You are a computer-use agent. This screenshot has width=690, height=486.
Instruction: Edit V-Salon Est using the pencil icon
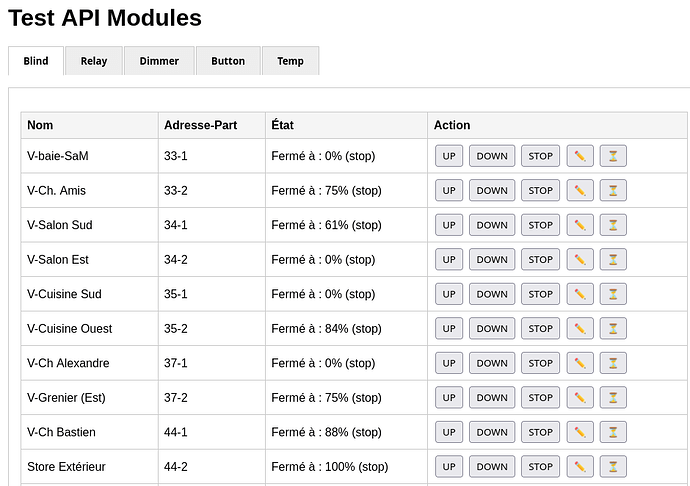coord(580,260)
